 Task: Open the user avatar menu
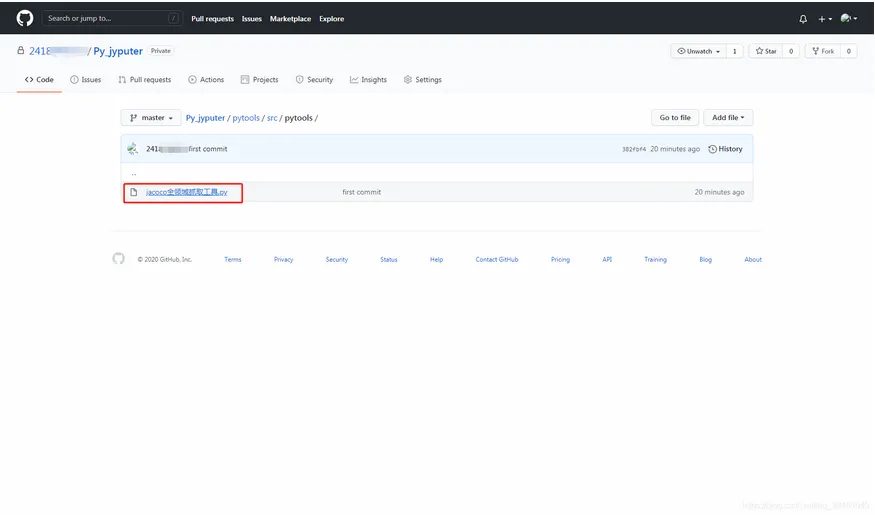849,18
